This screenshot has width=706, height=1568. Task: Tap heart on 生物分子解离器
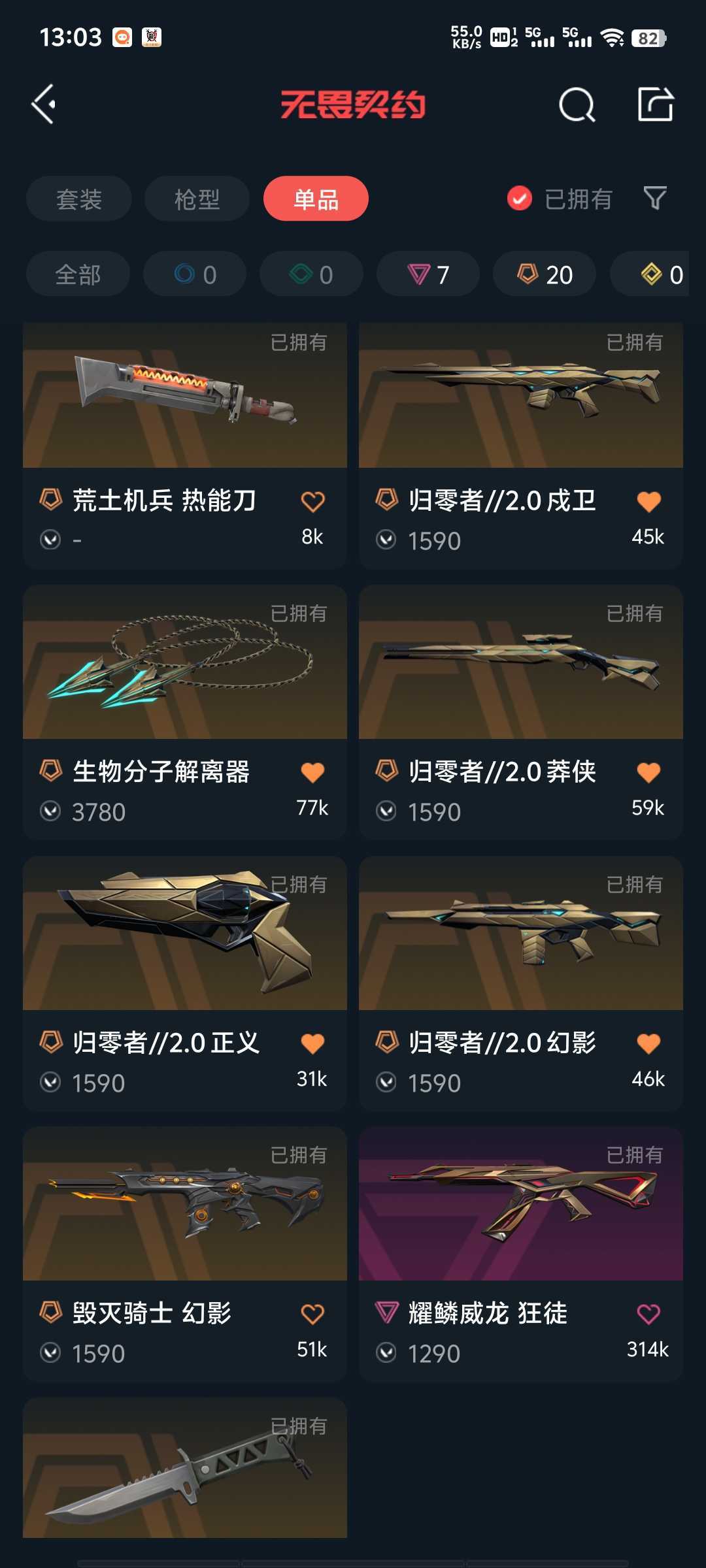coord(312,773)
